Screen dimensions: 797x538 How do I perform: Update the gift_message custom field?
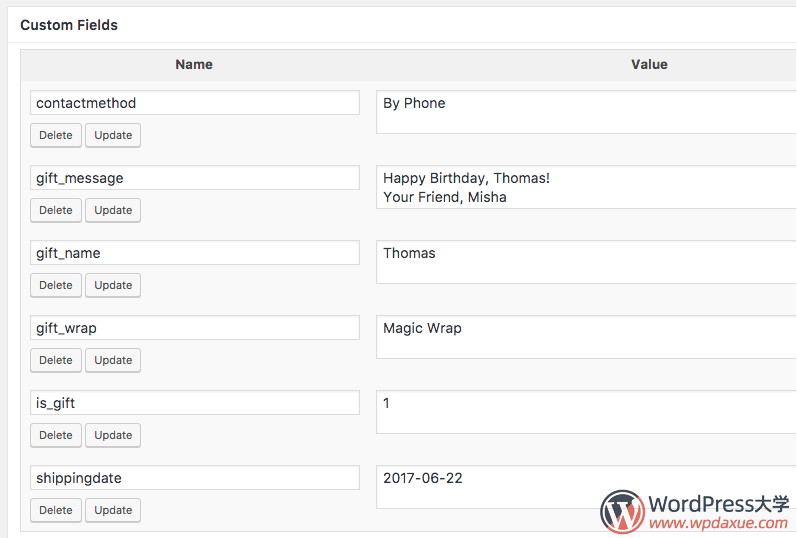(113, 210)
